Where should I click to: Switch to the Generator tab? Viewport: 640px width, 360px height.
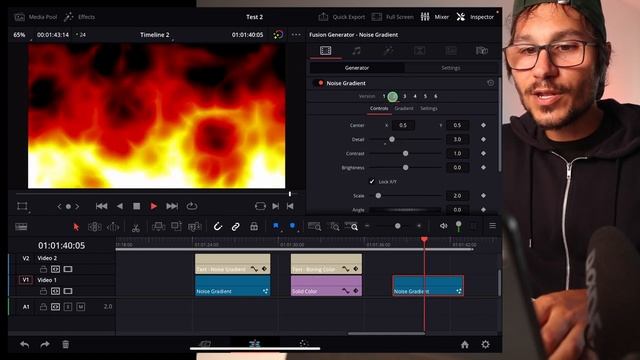(357, 68)
